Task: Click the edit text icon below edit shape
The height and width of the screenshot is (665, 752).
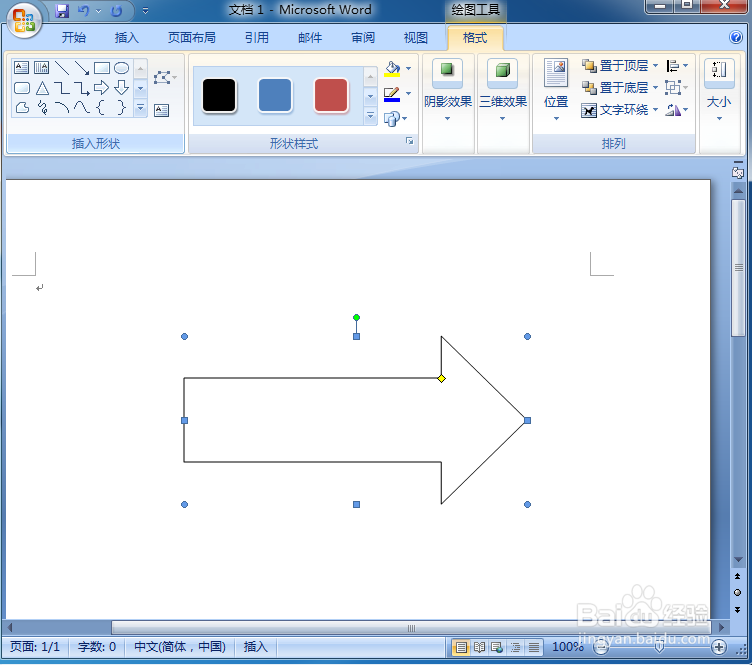Action: 162,111
